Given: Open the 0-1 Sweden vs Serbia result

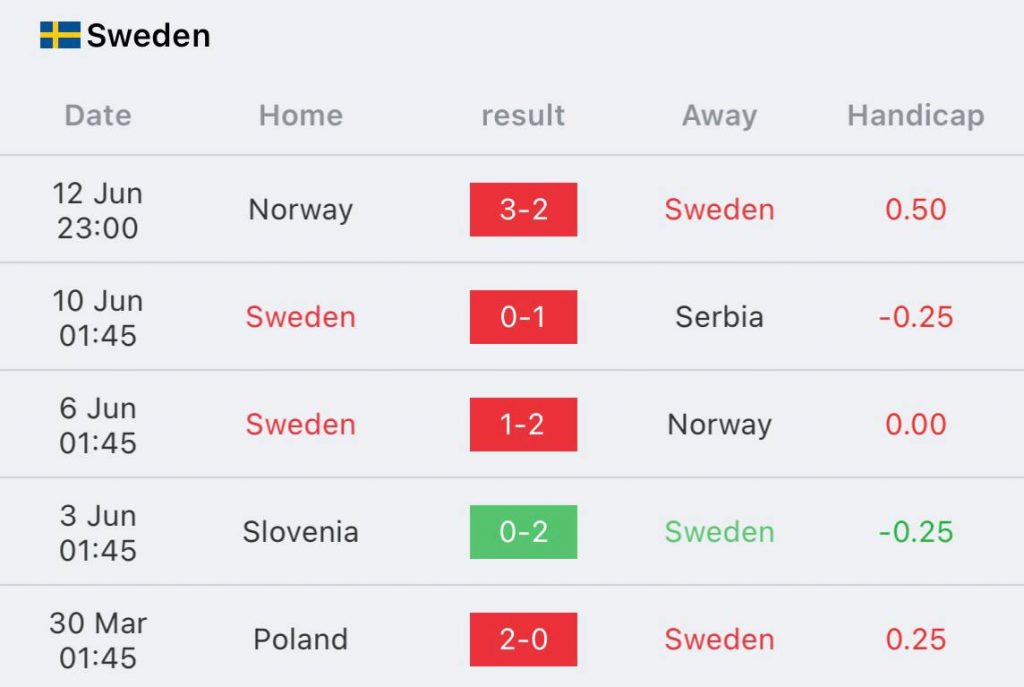Looking at the screenshot, I should coord(524,317).
